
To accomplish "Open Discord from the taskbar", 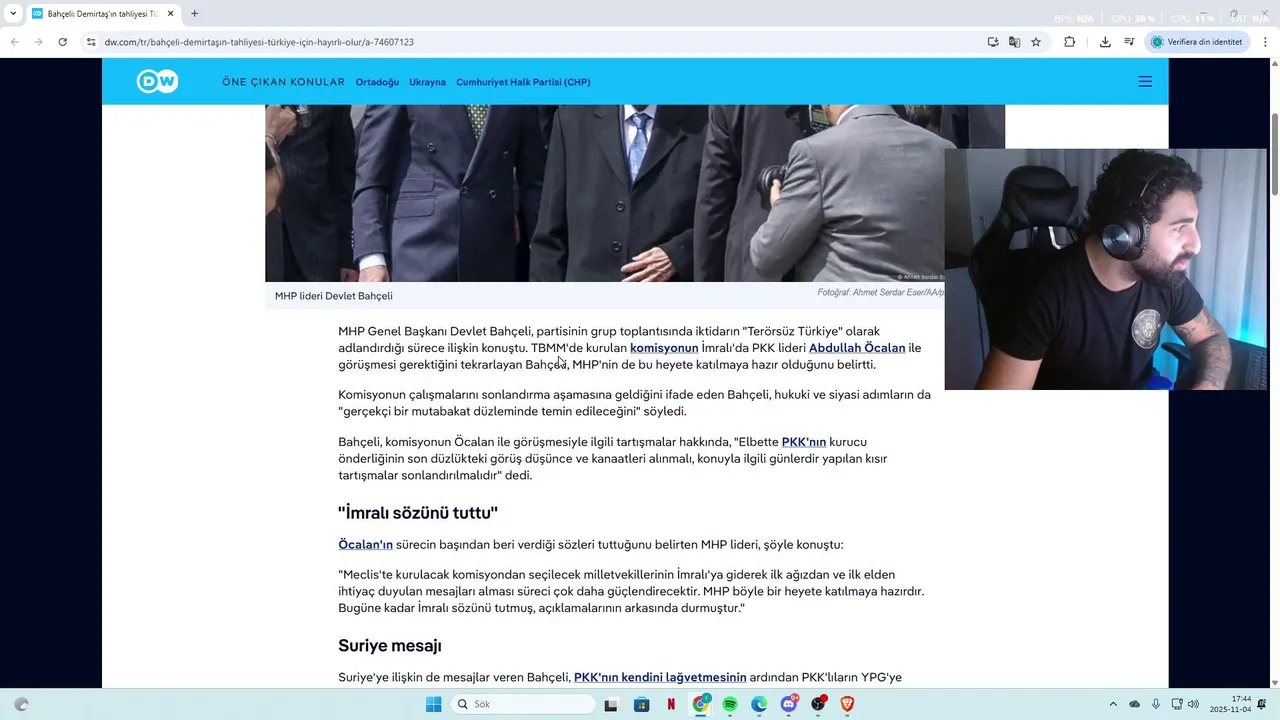I will pos(789,704).
